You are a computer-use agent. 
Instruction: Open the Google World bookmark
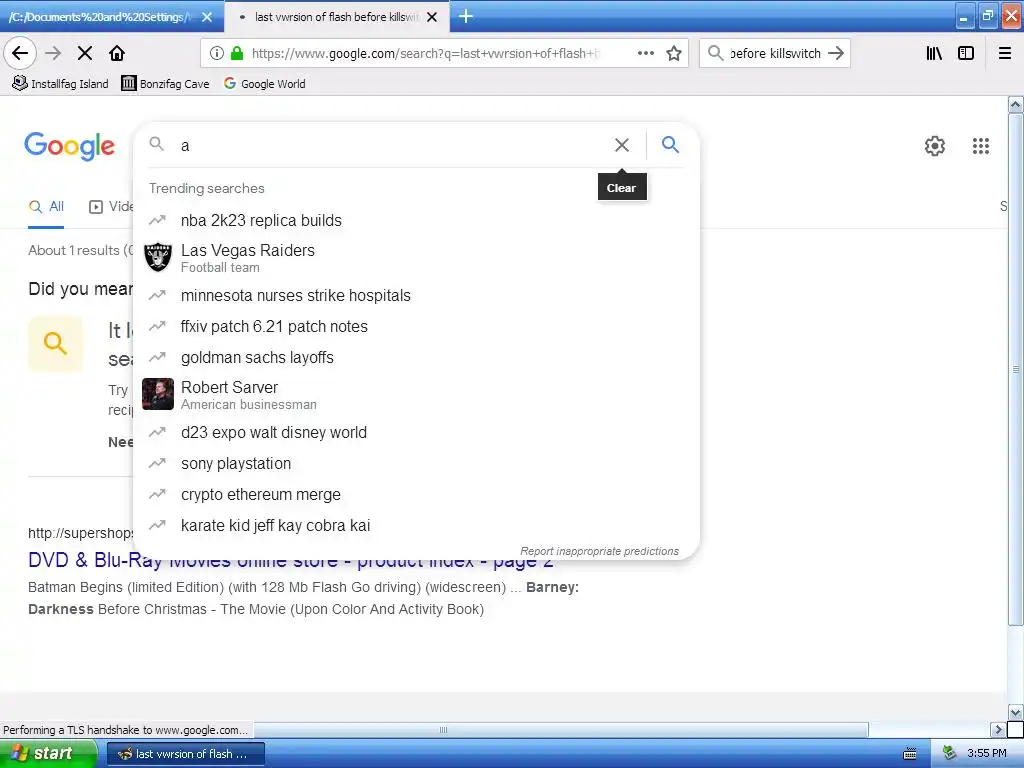click(x=264, y=84)
